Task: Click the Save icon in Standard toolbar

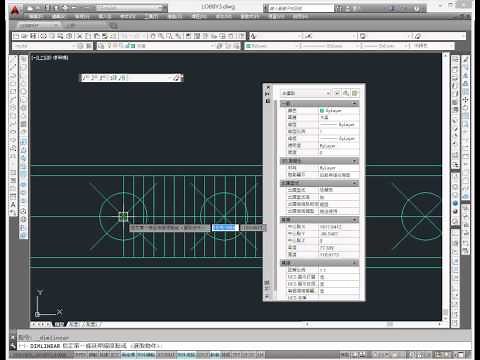Action: tap(33, 36)
